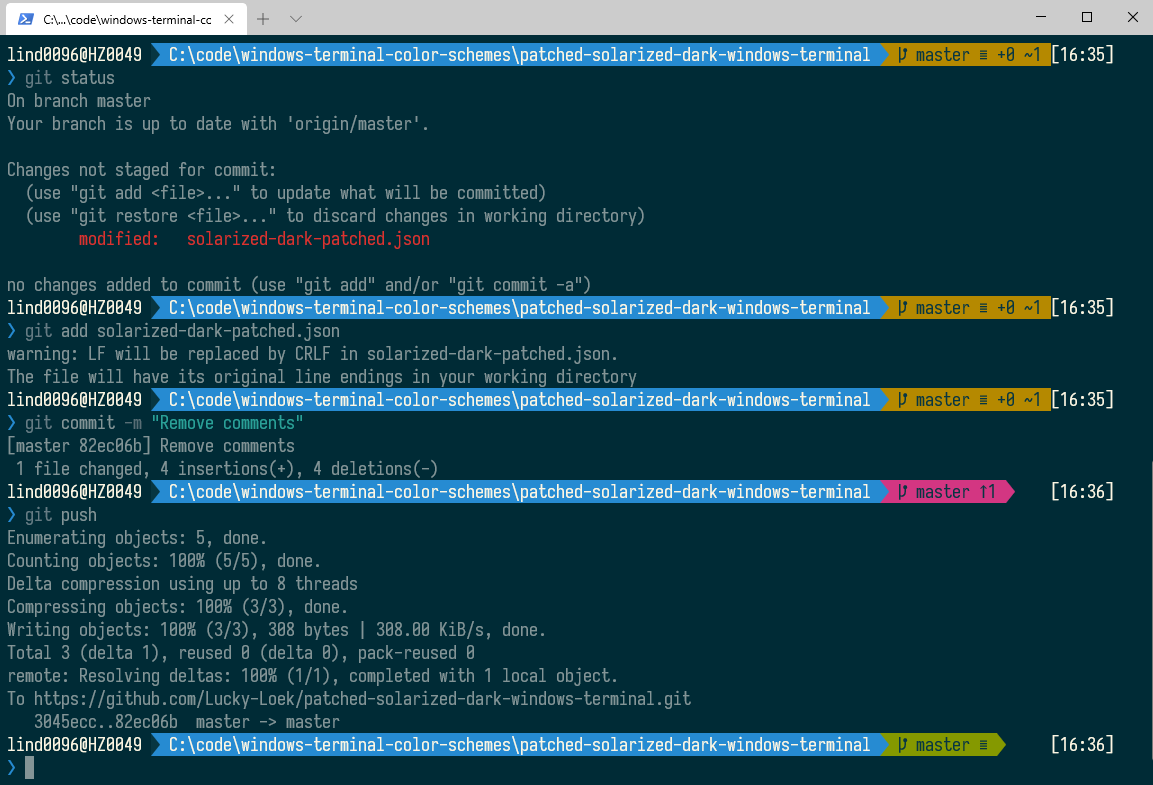
Task: Click the last '[16:36]' timestamp
Action: [1082, 745]
